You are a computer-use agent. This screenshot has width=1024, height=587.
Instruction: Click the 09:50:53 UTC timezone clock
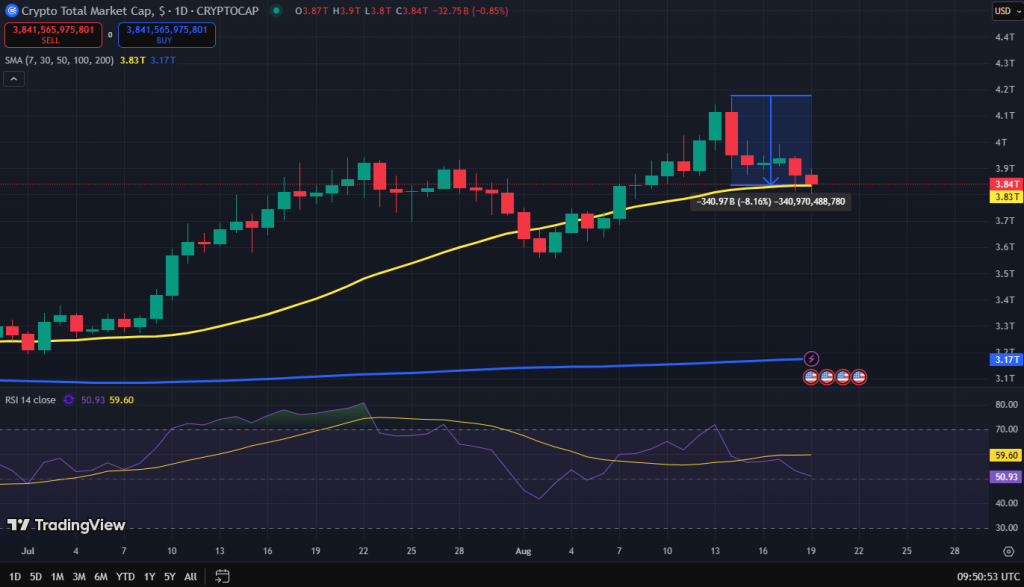[988, 577]
